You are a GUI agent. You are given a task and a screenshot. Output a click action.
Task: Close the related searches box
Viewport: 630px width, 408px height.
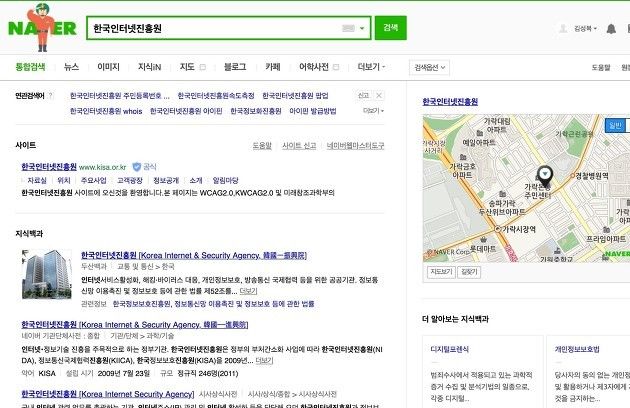[379, 95]
